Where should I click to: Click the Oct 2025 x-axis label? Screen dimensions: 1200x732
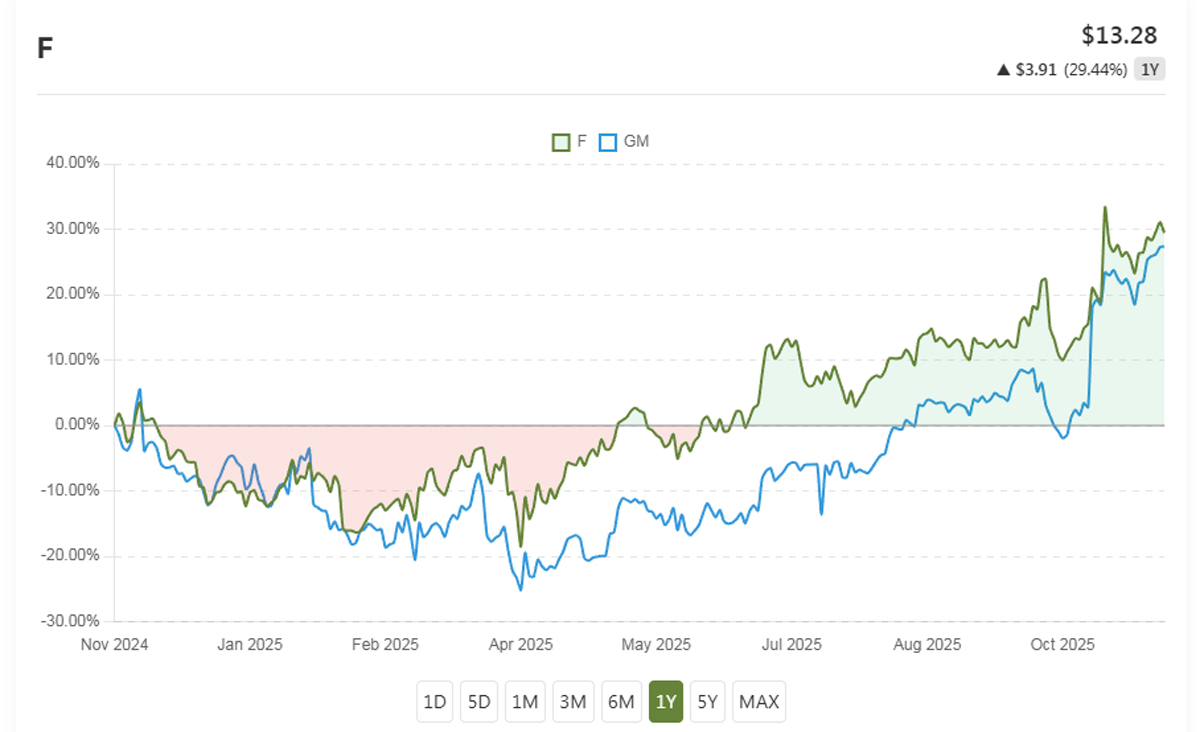coord(1063,645)
